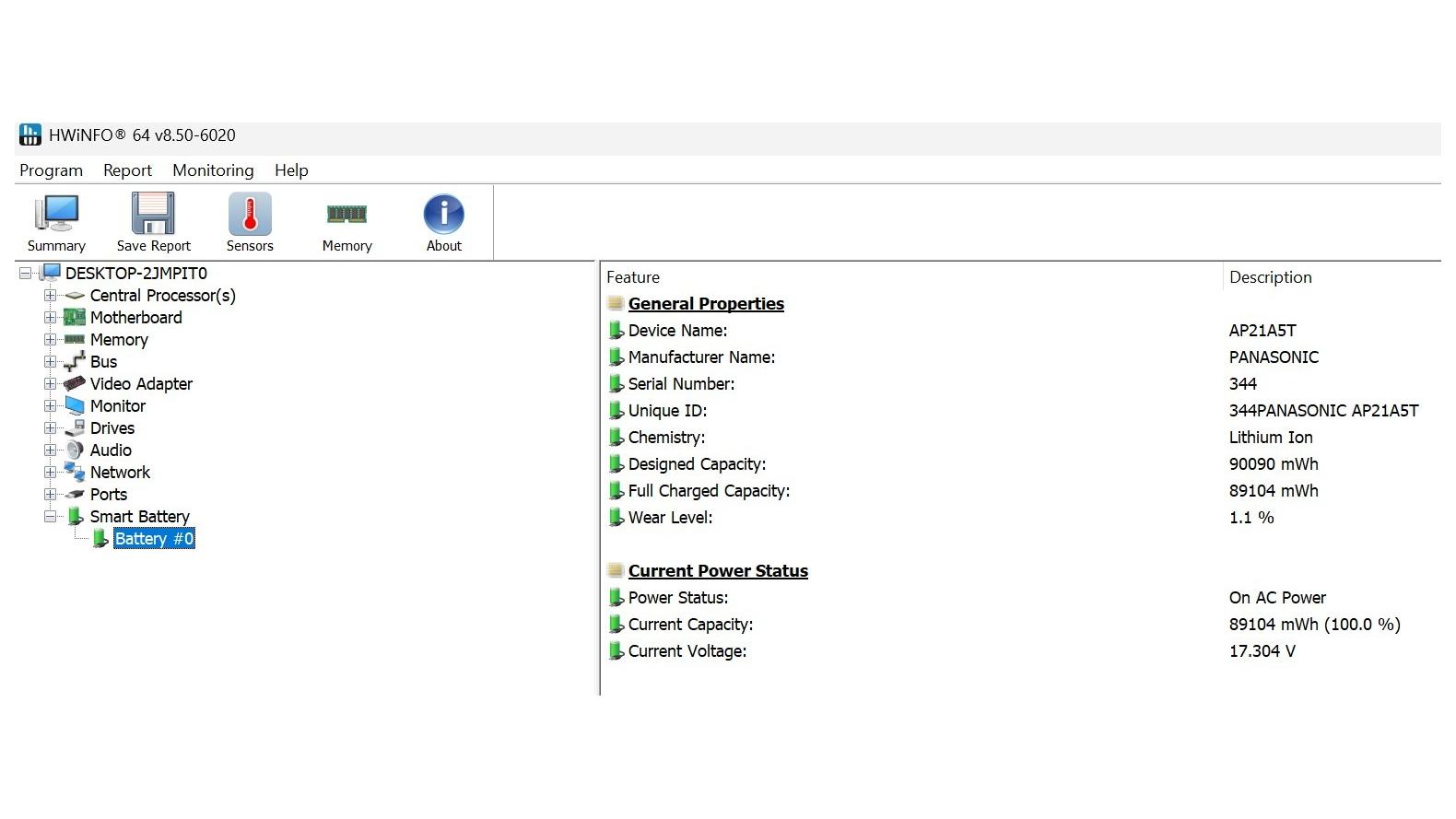Click the 89104 mWh (100.0 %) value
The width and height of the screenshot is (1456, 819).
(x=1314, y=625)
